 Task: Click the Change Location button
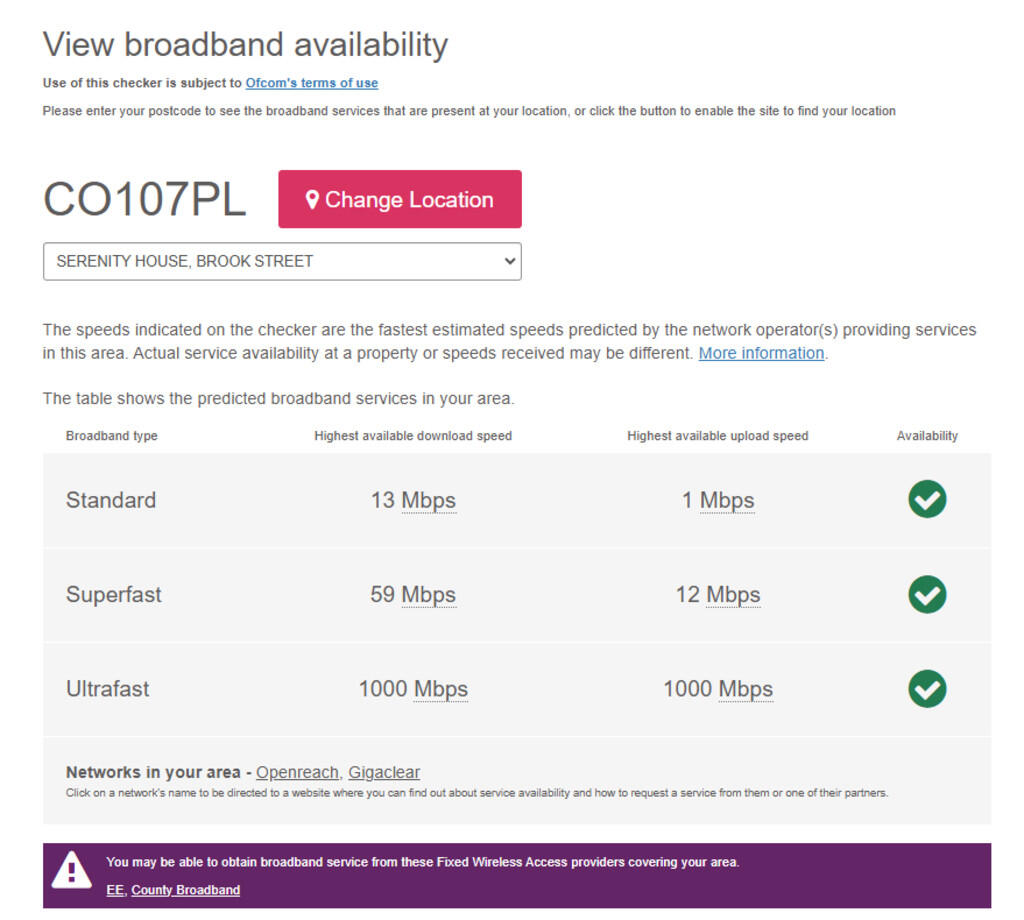[x=400, y=199]
